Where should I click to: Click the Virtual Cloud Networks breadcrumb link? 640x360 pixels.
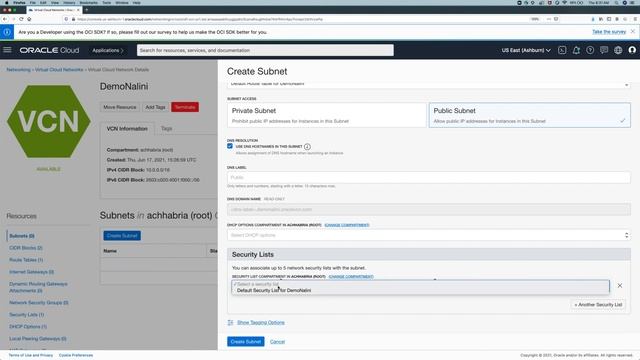click(59, 70)
